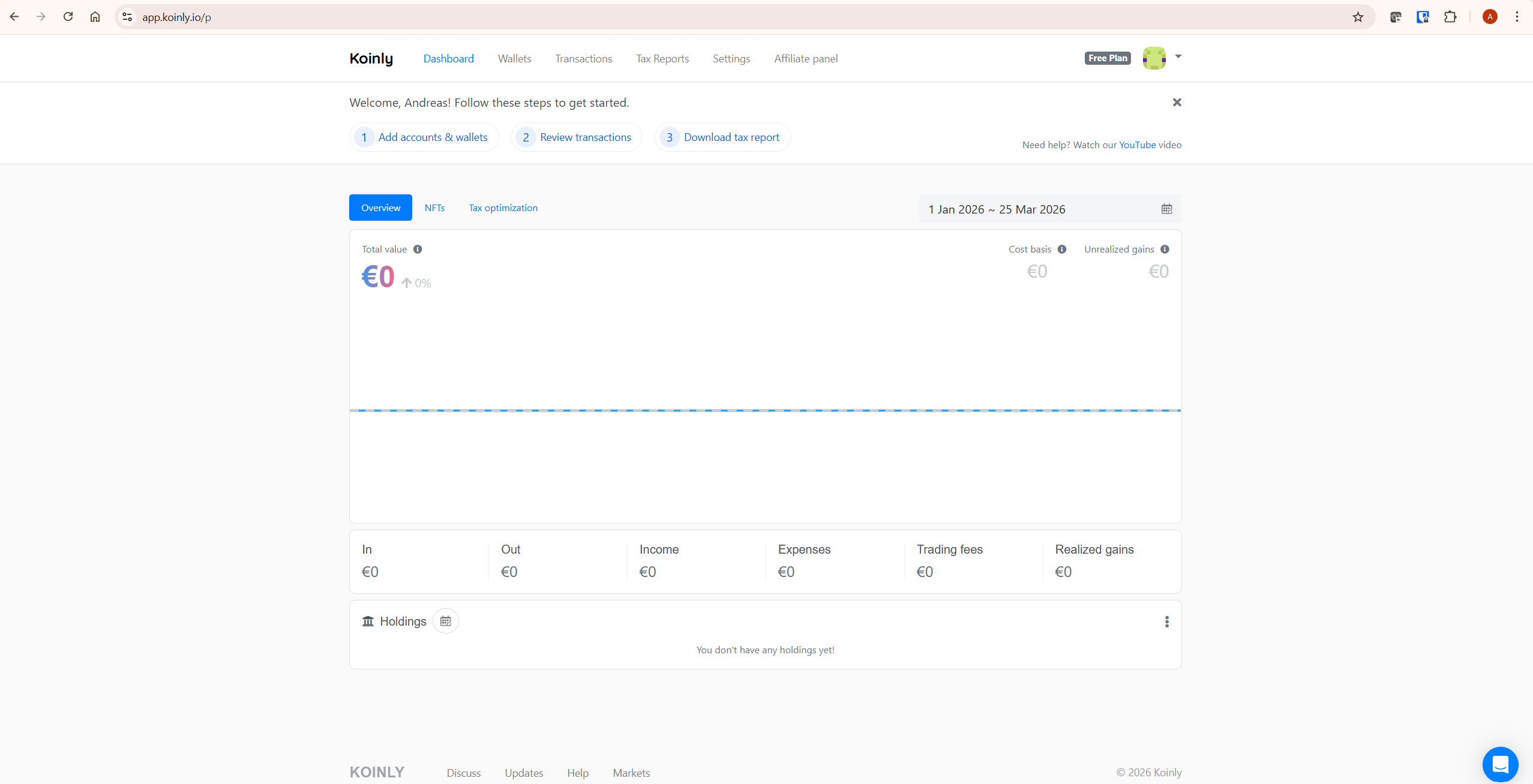Open the browser extensions icon
The width and height of the screenshot is (1533, 784).
1451,16
